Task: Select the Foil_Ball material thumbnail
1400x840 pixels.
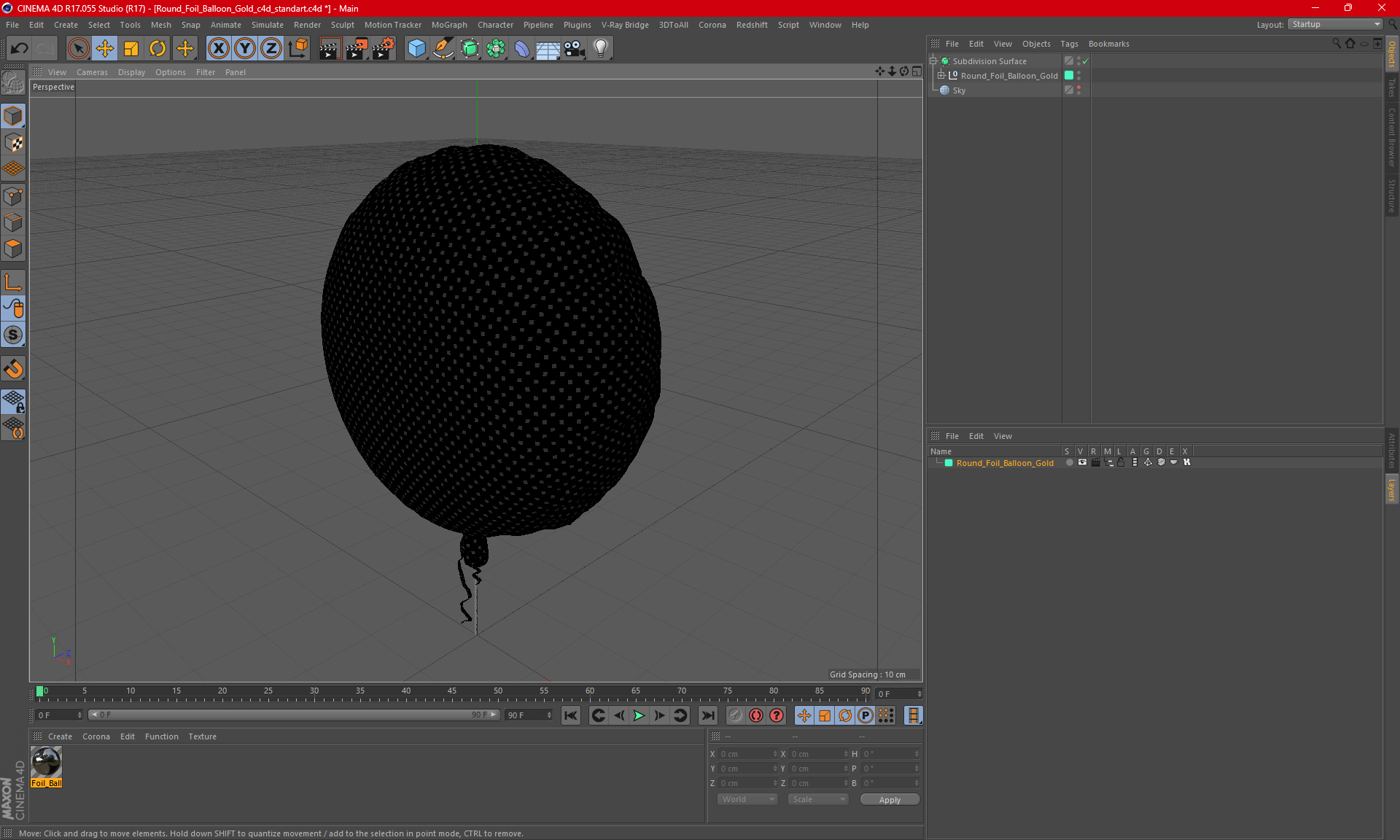Action: pyautogui.click(x=47, y=763)
